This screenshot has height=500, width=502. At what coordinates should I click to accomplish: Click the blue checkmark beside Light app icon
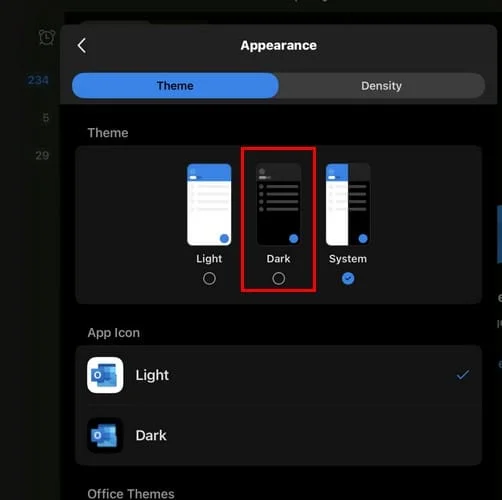463,375
